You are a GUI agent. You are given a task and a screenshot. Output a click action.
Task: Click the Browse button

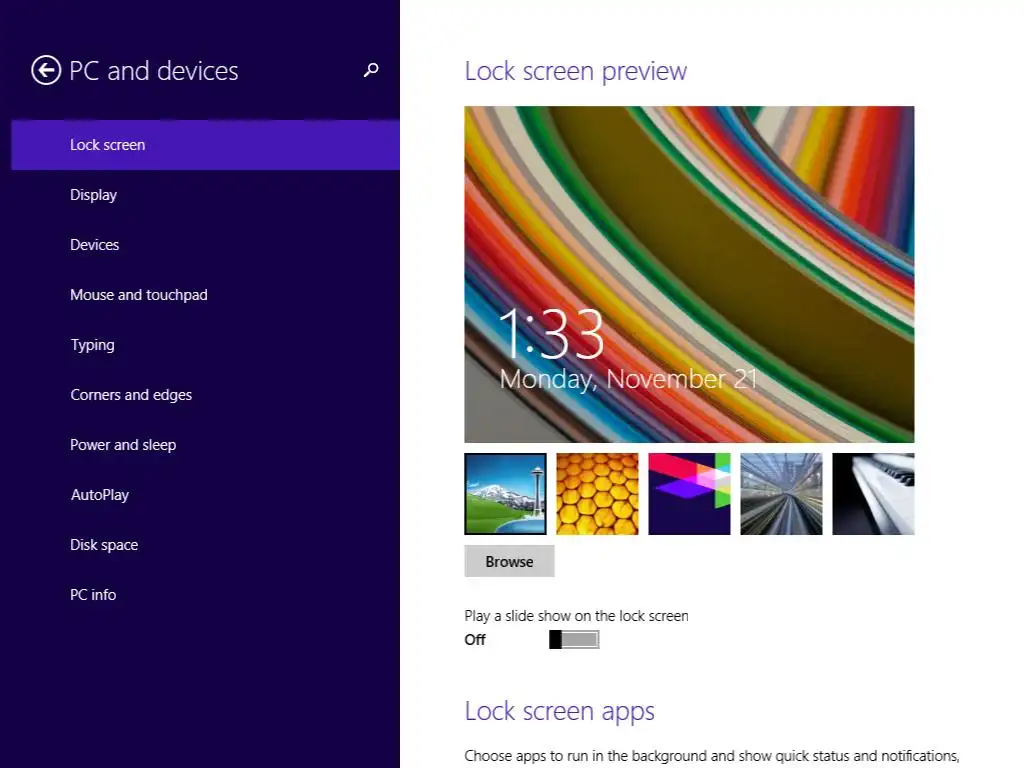(509, 562)
